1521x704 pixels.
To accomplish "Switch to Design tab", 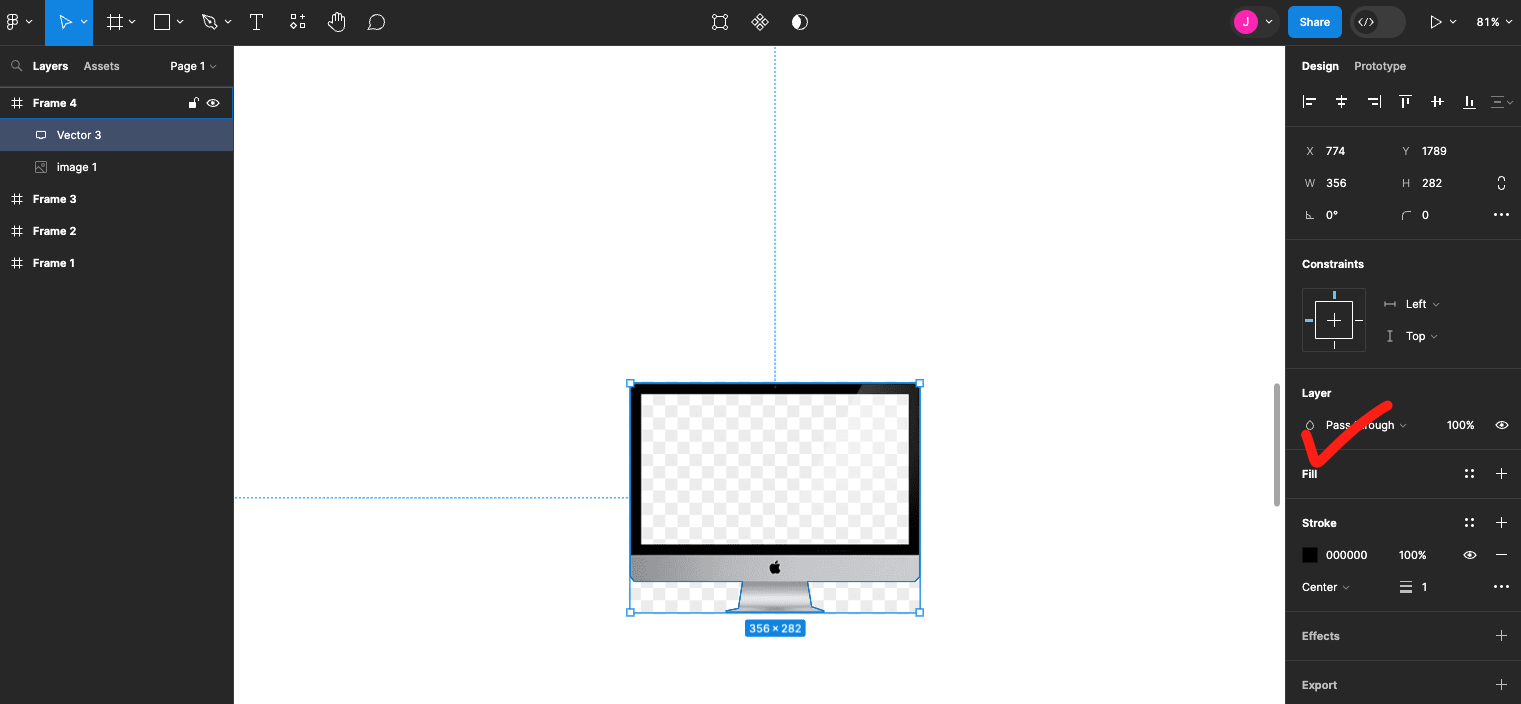I will [1320, 66].
